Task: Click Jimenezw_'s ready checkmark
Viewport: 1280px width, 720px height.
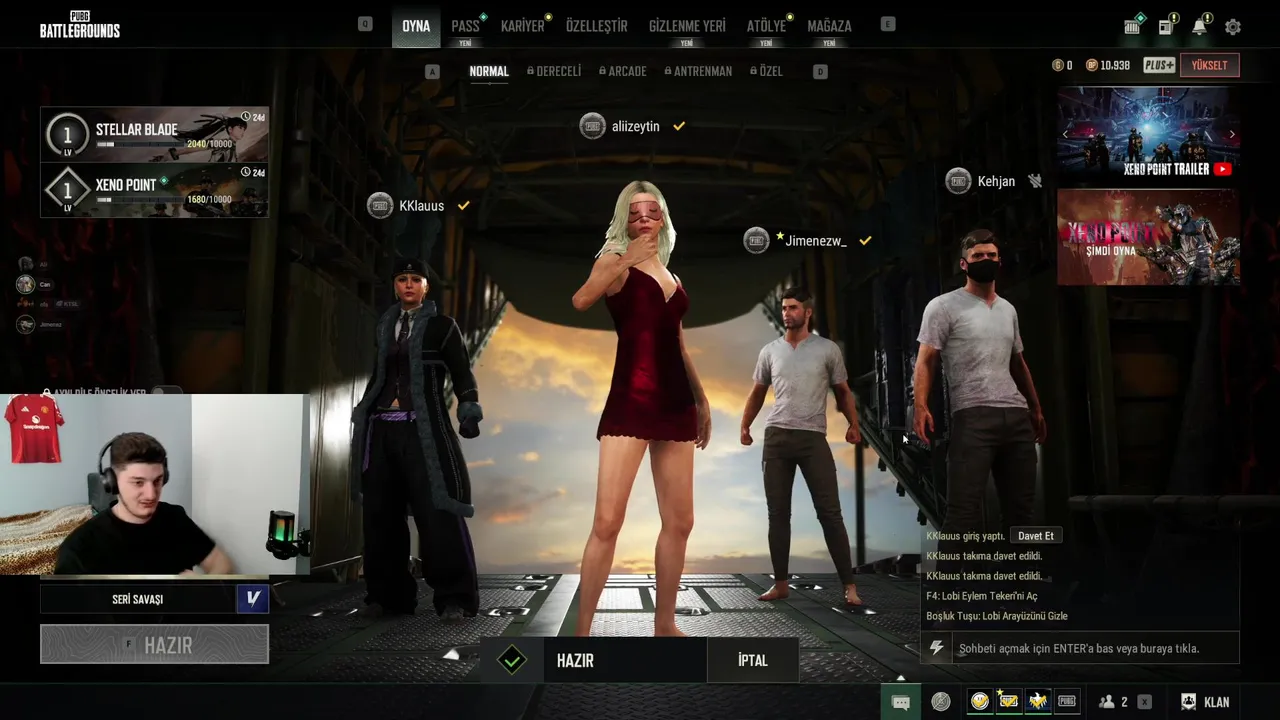Action: pos(865,240)
